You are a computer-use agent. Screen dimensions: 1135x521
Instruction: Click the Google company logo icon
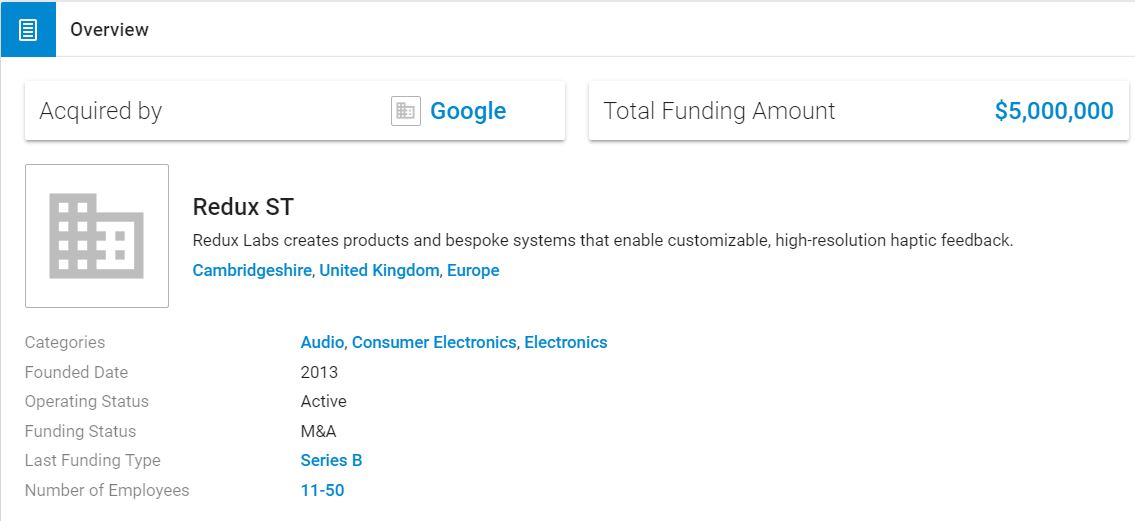(405, 111)
